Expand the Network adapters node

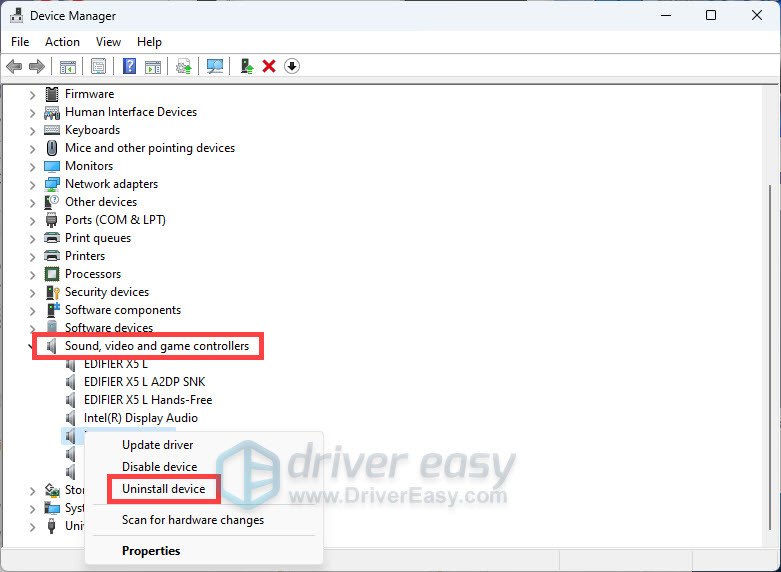pos(32,184)
